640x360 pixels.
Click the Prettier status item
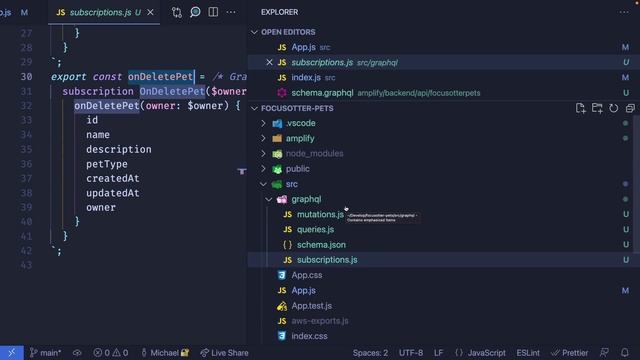point(569,353)
